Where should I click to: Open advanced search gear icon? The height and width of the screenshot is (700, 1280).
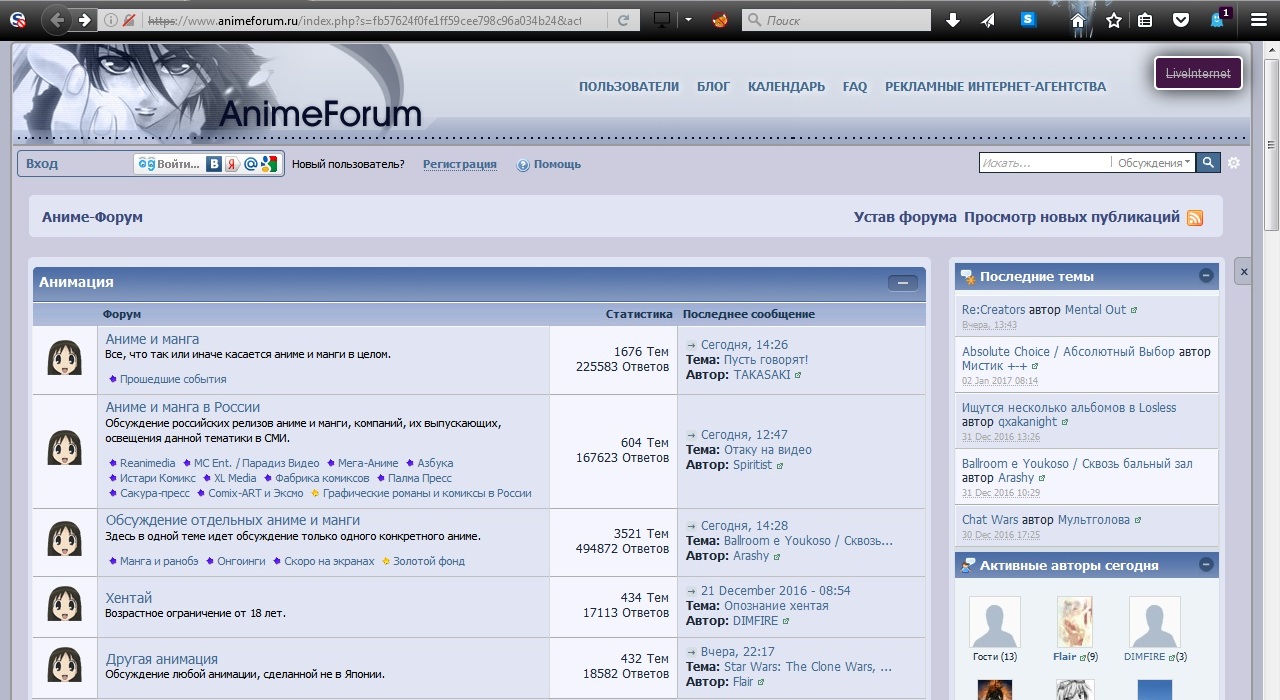(1234, 163)
